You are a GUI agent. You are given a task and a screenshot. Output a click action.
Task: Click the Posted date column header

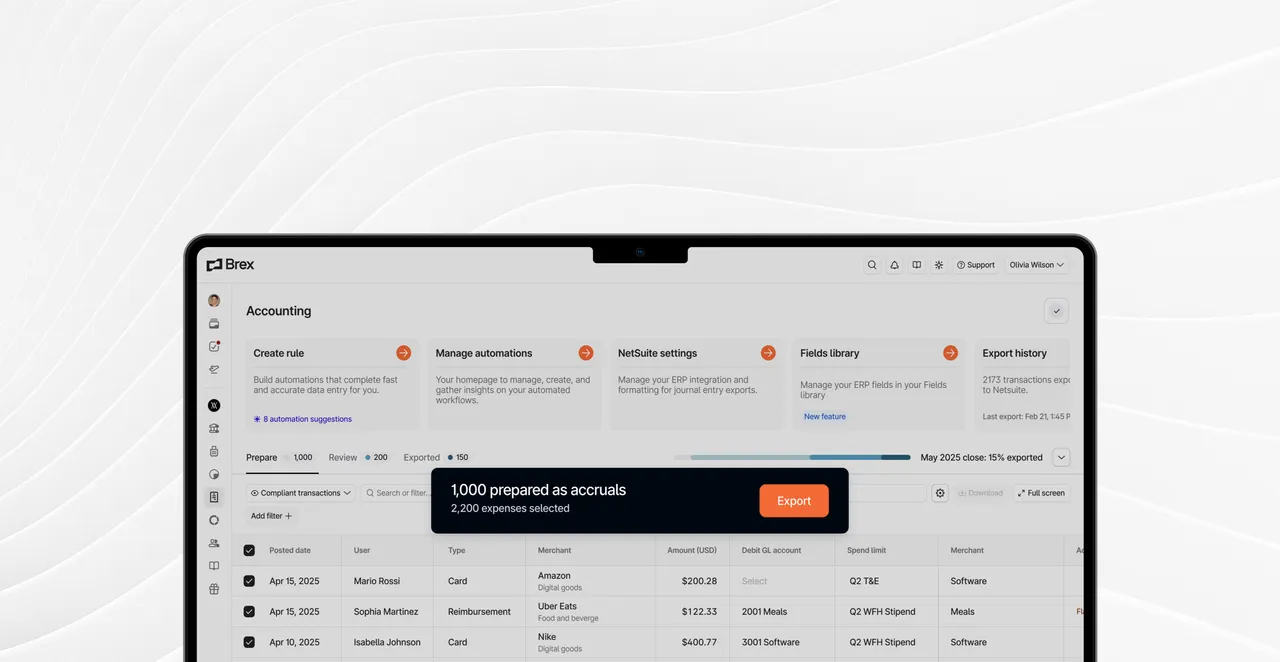point(290,550)
